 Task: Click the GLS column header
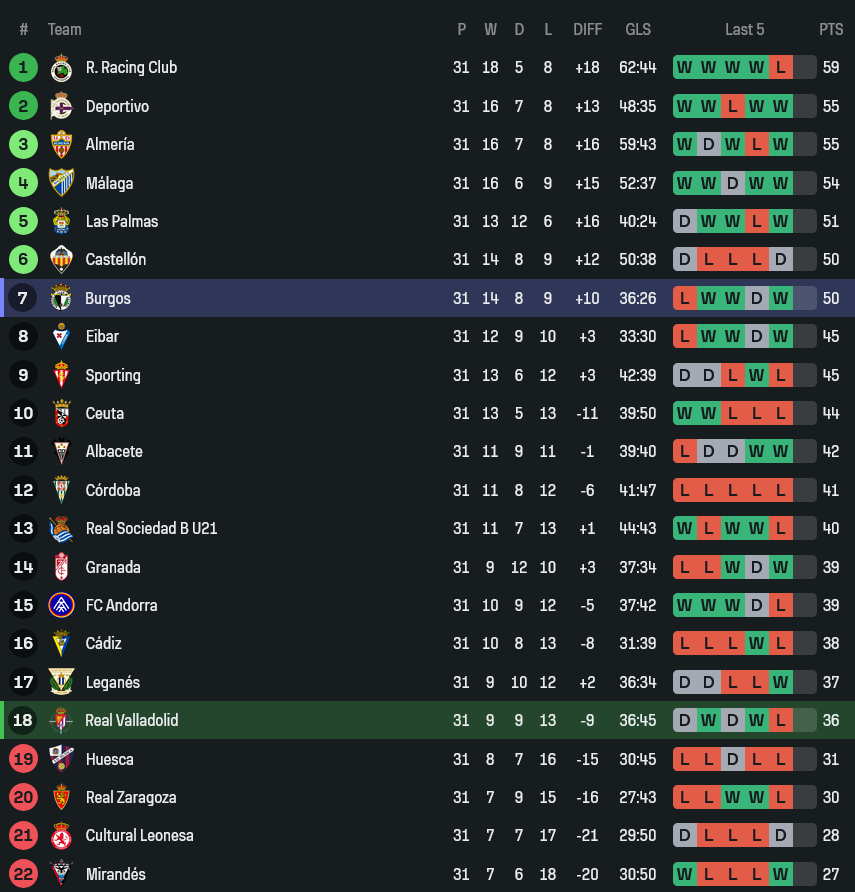tap(638, 29)
